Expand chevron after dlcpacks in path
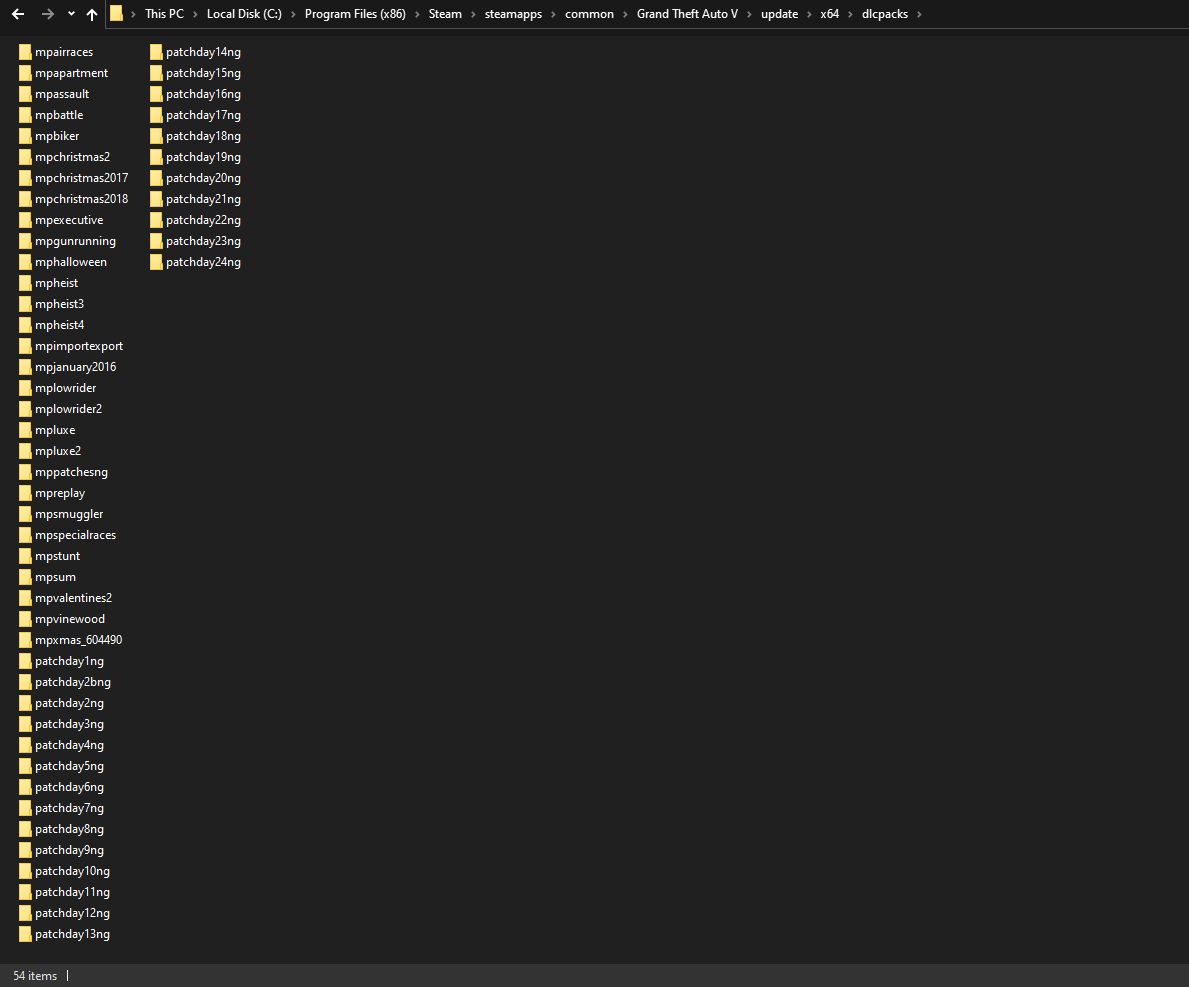 (919, 14)
